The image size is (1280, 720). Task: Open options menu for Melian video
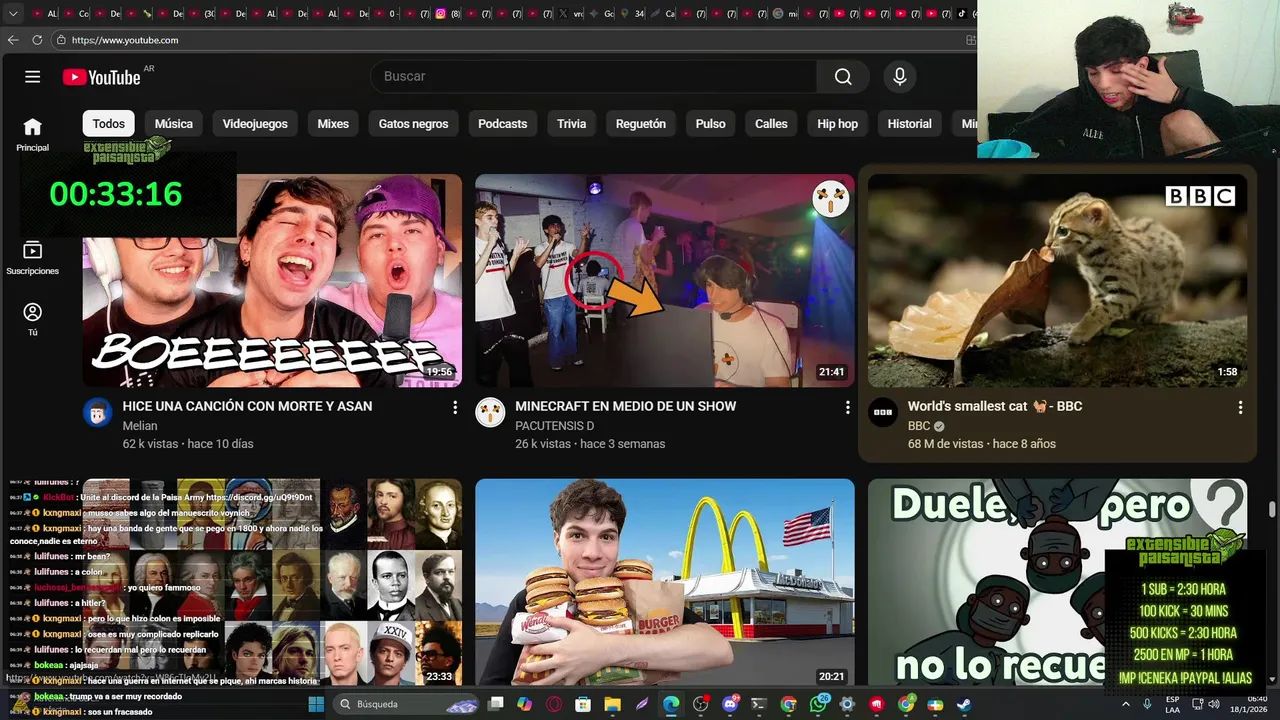(x=455, y=408)
